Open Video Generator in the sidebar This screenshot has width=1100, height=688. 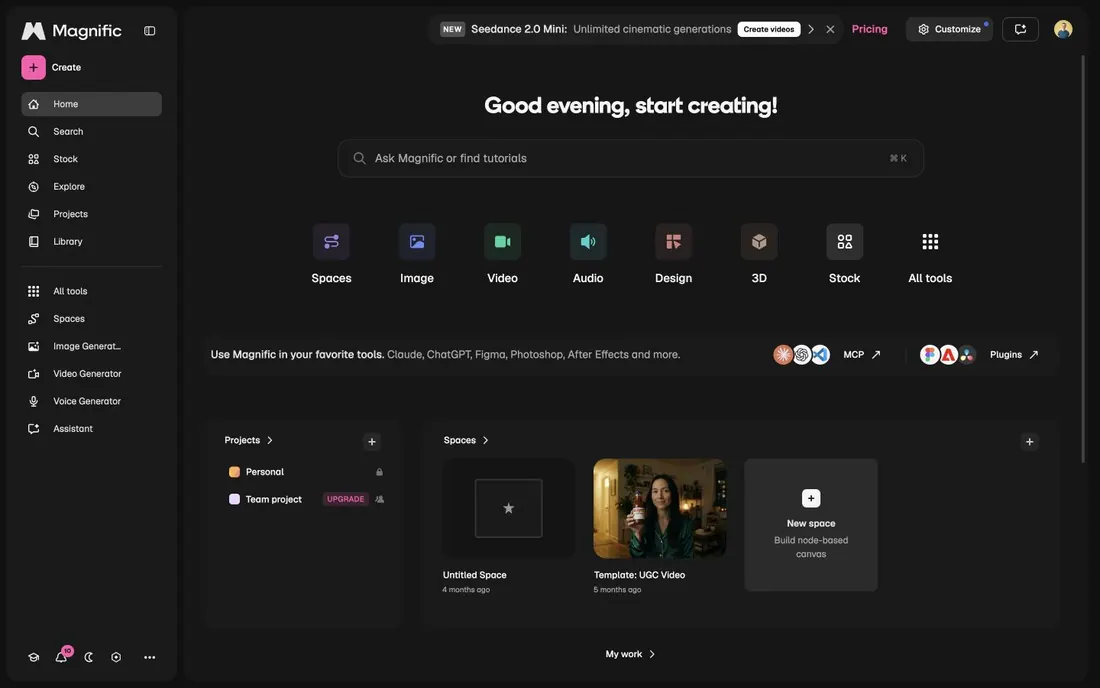(91, 374)
